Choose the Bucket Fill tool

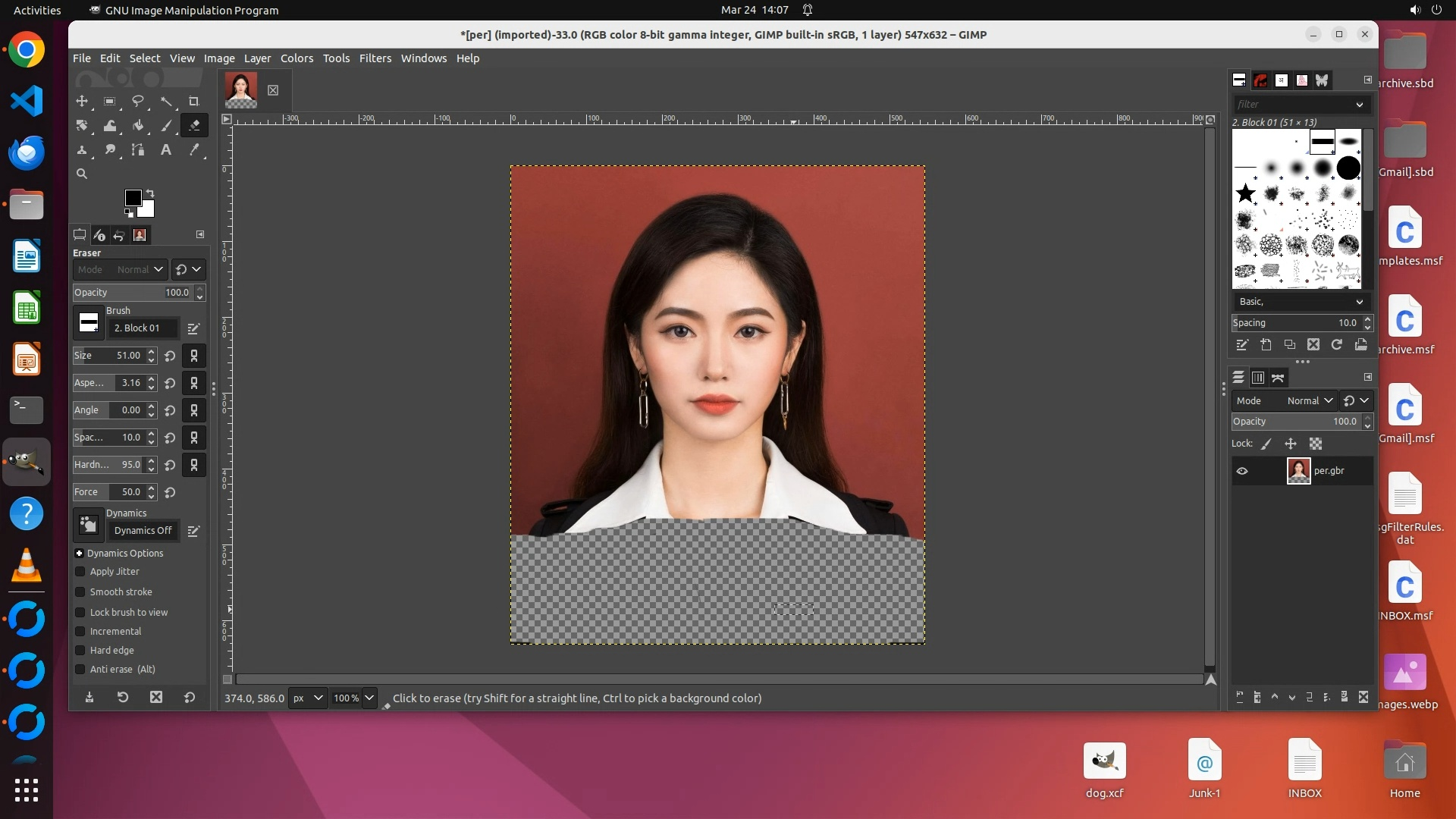138,126
